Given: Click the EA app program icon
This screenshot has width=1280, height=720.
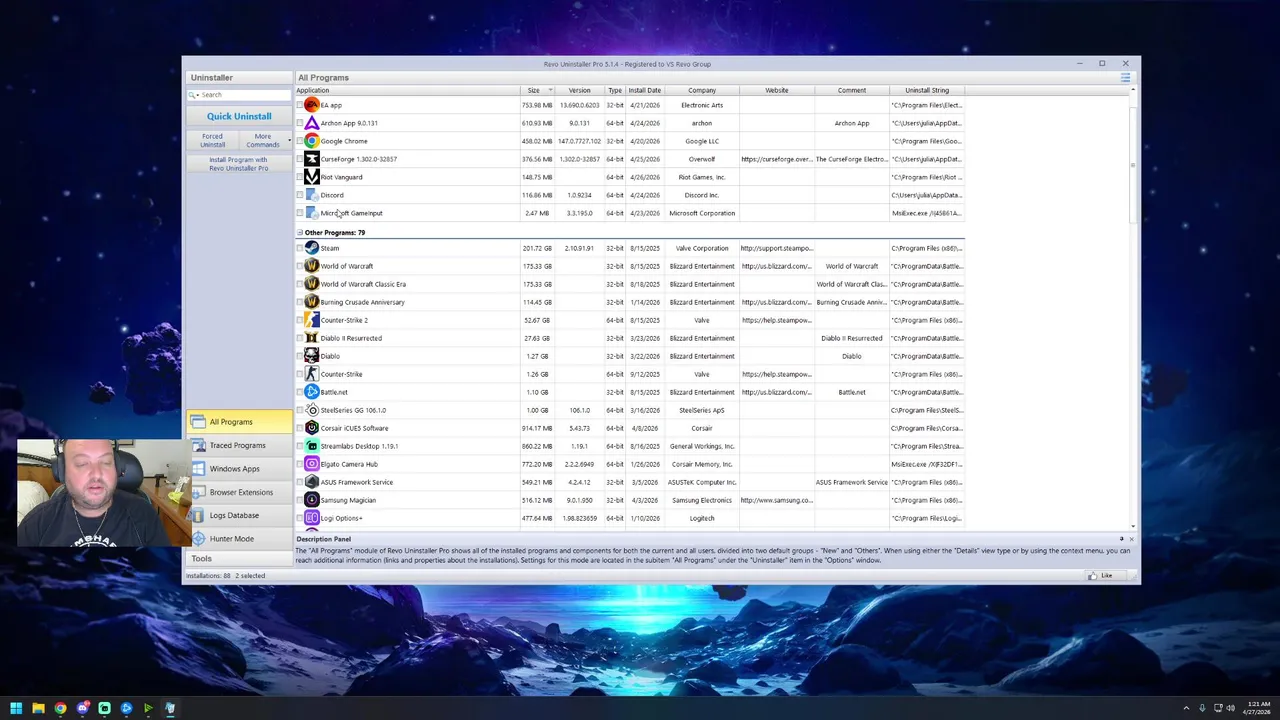Looking at the screenshot, I should [x=312, y=105].
